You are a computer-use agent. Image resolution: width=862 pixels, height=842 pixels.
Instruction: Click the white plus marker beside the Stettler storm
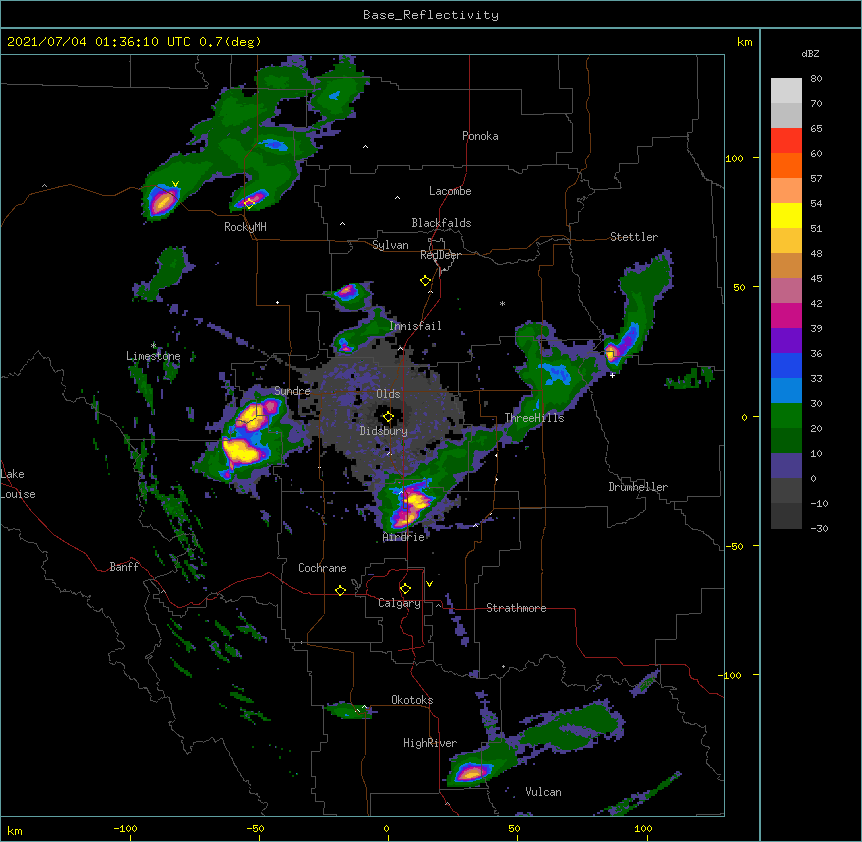[612, 375]
